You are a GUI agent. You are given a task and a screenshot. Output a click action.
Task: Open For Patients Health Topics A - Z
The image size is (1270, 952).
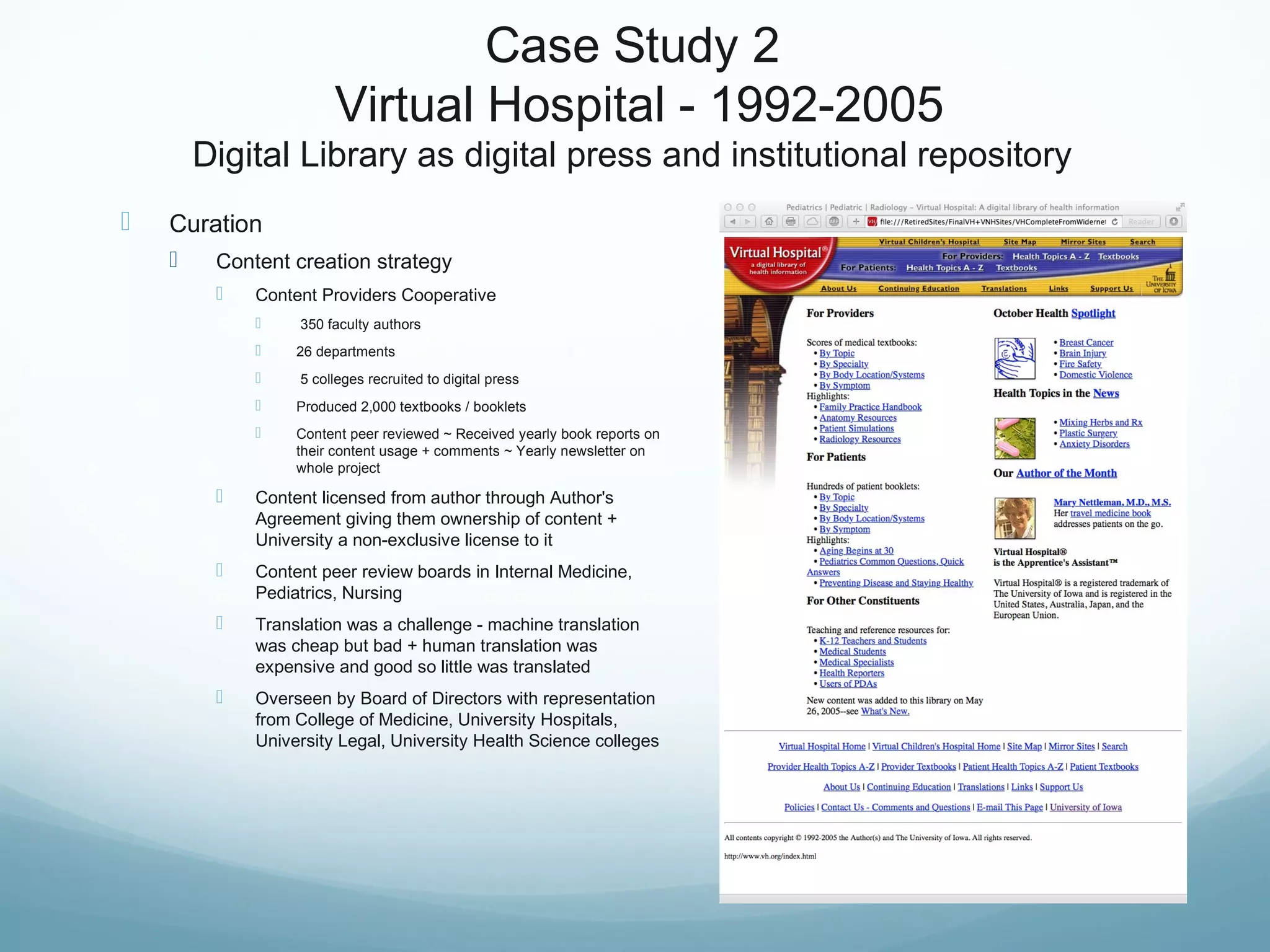[944, 268]
